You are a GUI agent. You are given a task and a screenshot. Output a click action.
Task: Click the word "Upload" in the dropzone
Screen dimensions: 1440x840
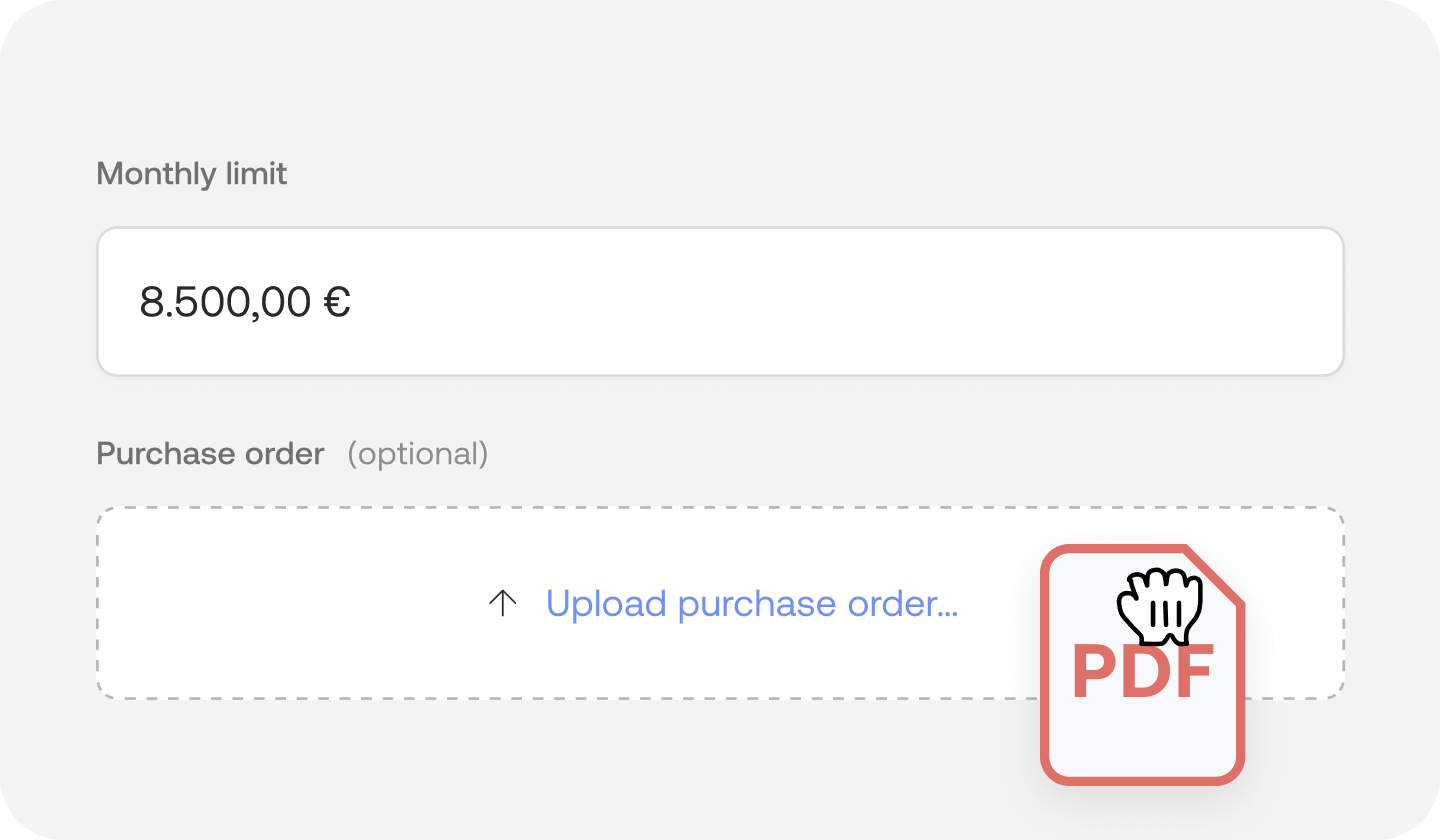(x=606, y=604)
